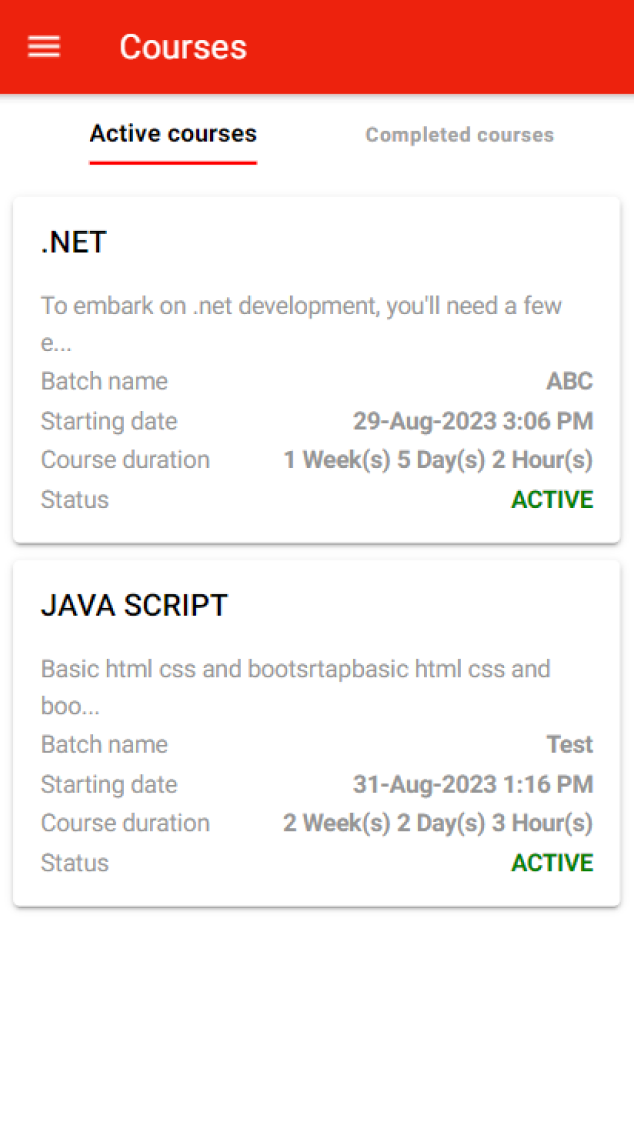Screen dimensions: 634x1136
Task: Click Course duration label in JAVA SCRIPT card
Action: click(125, 823)
